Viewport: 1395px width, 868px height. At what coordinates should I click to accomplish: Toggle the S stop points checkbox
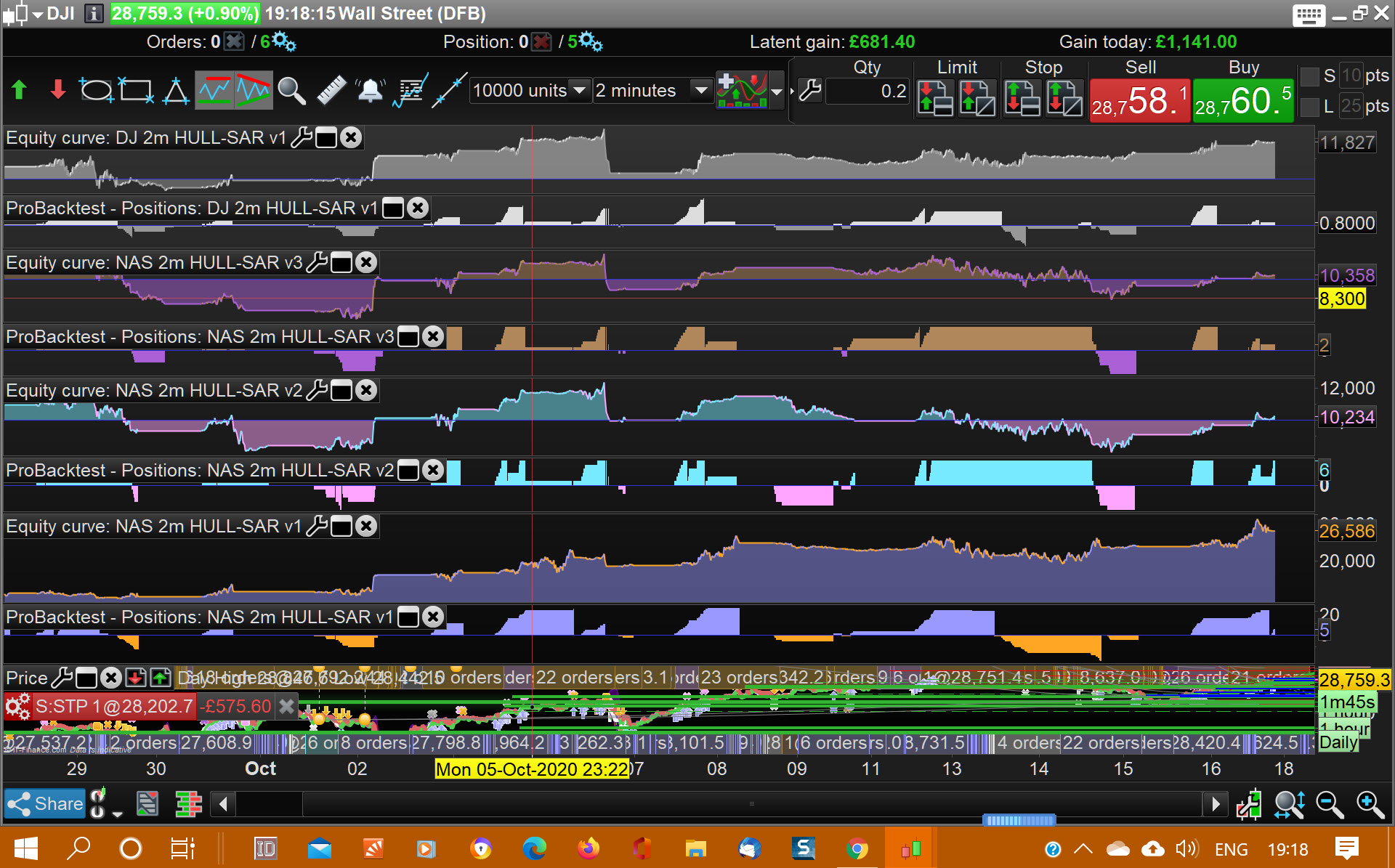point(1309,76)
